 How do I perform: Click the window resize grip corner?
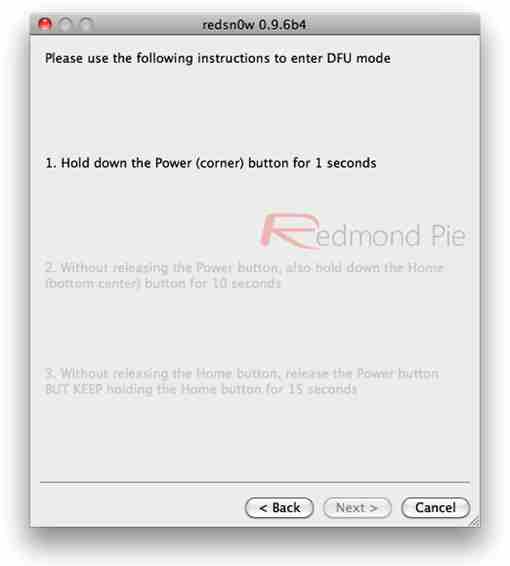[475, 522]
